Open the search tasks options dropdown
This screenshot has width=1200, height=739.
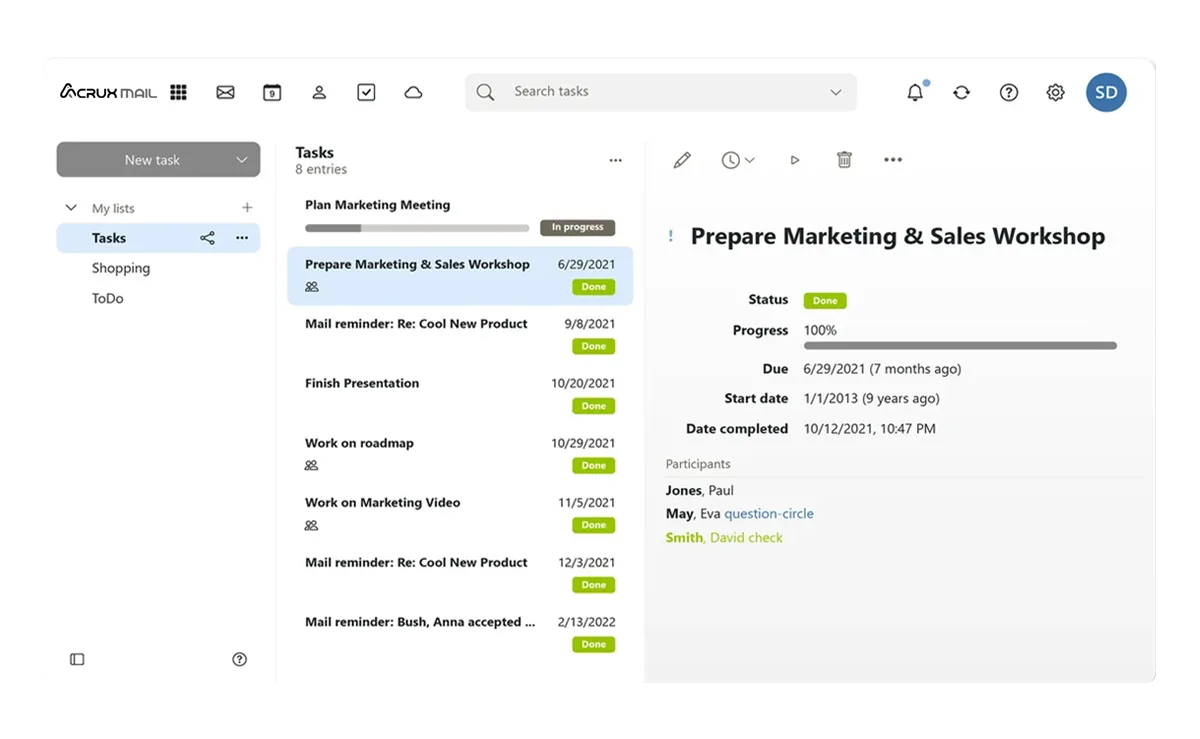point(836,92)
